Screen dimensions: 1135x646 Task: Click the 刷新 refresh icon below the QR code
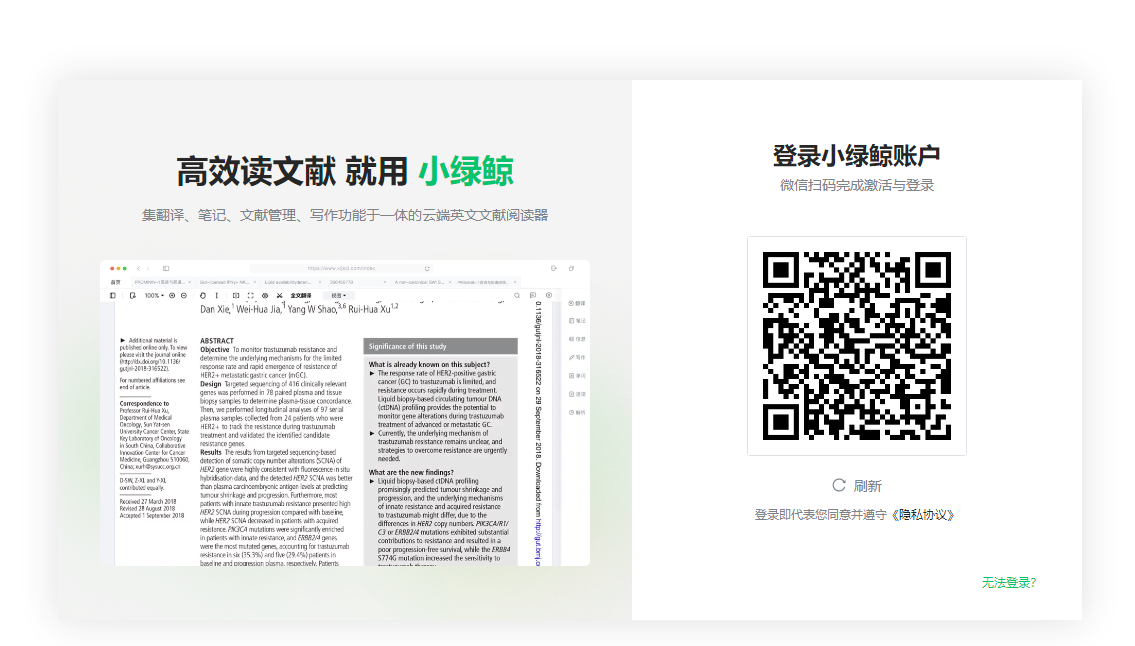point(838,485)
